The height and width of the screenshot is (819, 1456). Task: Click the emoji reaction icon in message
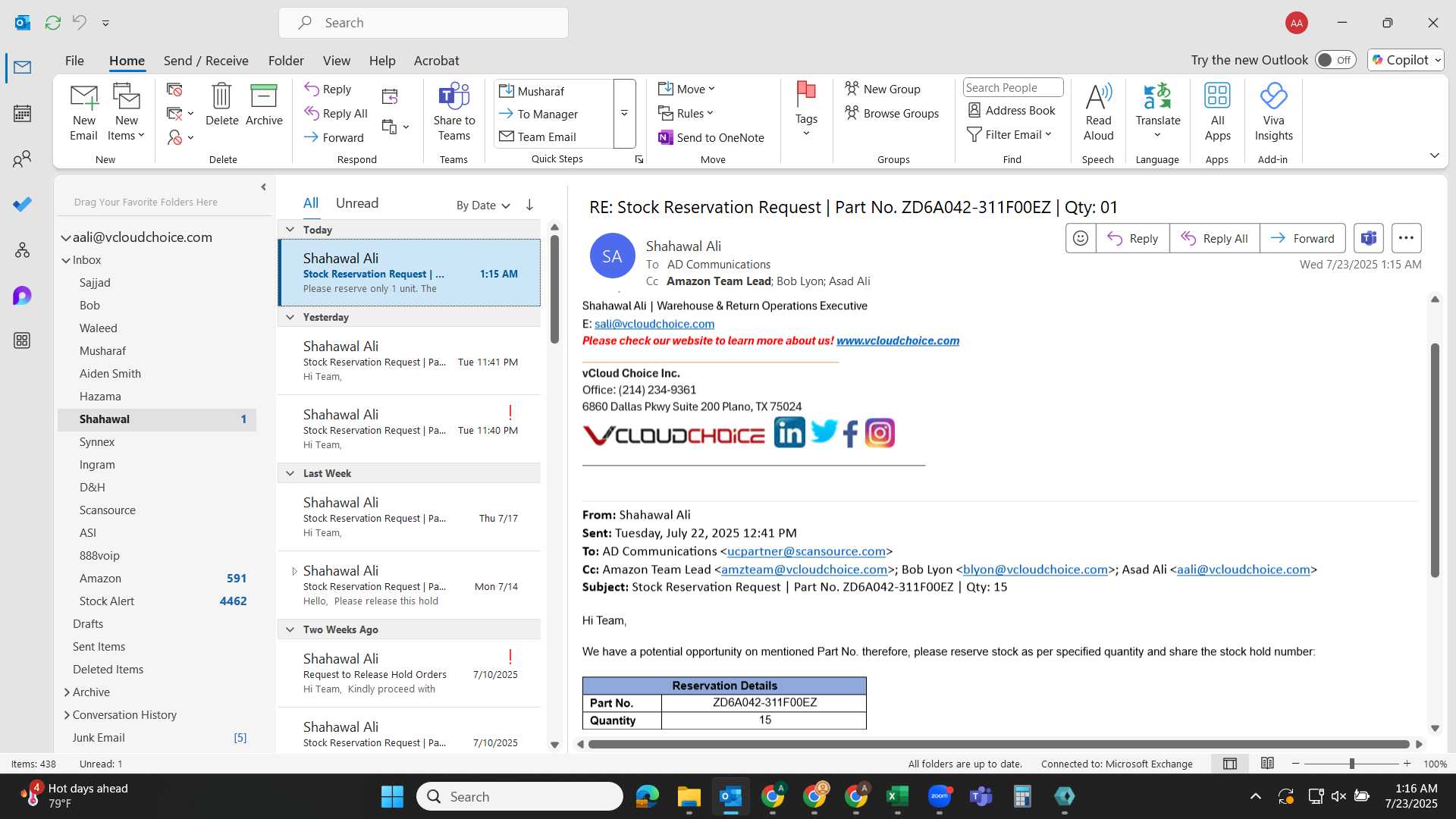point(1080,238)
